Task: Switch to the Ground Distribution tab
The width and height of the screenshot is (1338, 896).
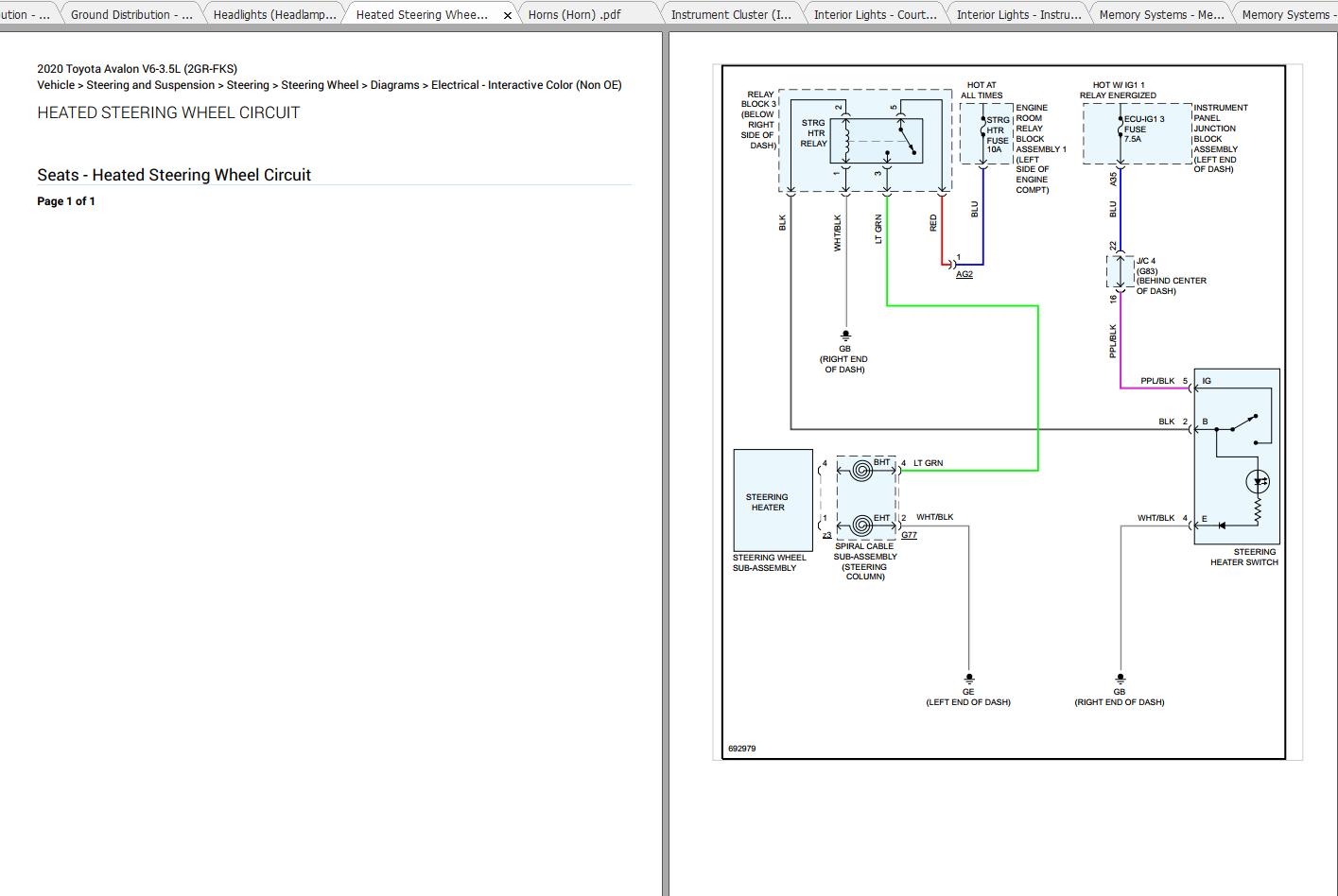Action: pos(131,14)
